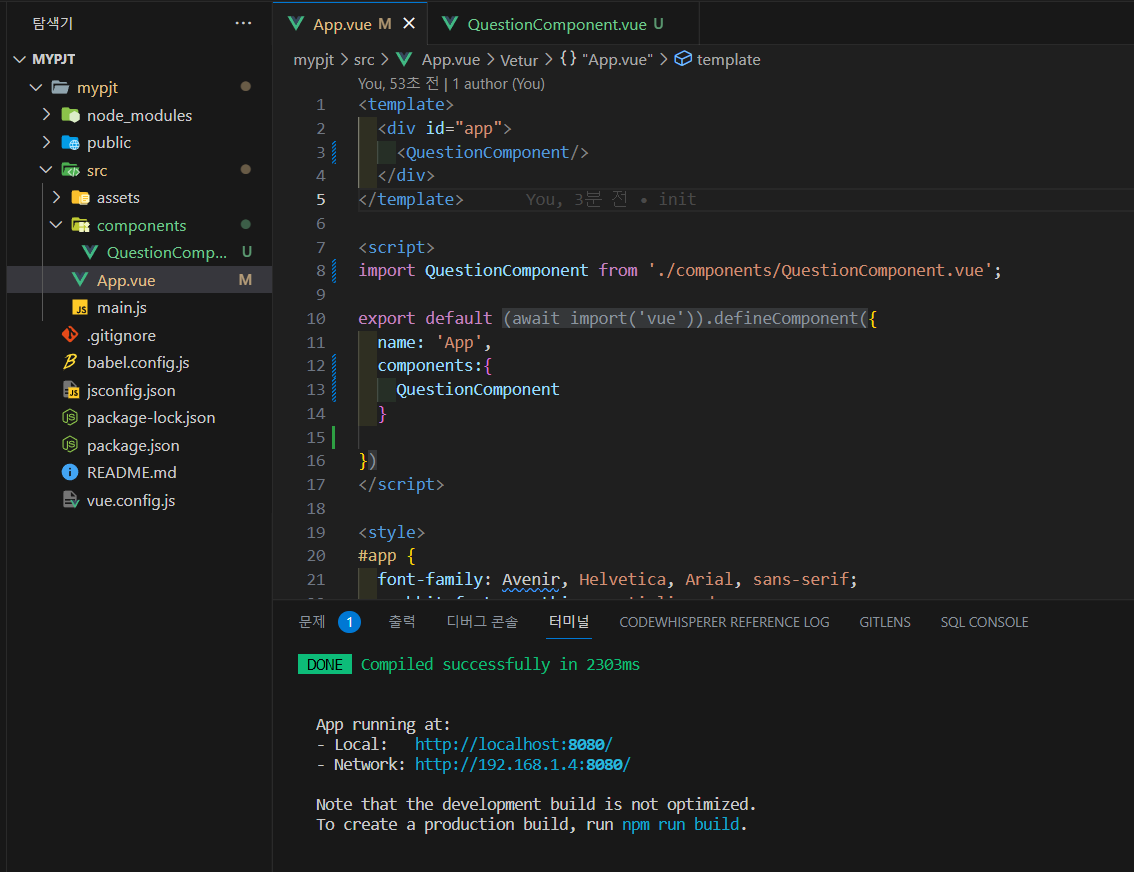
Task: Collapse the MYPJT workspace section
Action: (x=20, y=59)
